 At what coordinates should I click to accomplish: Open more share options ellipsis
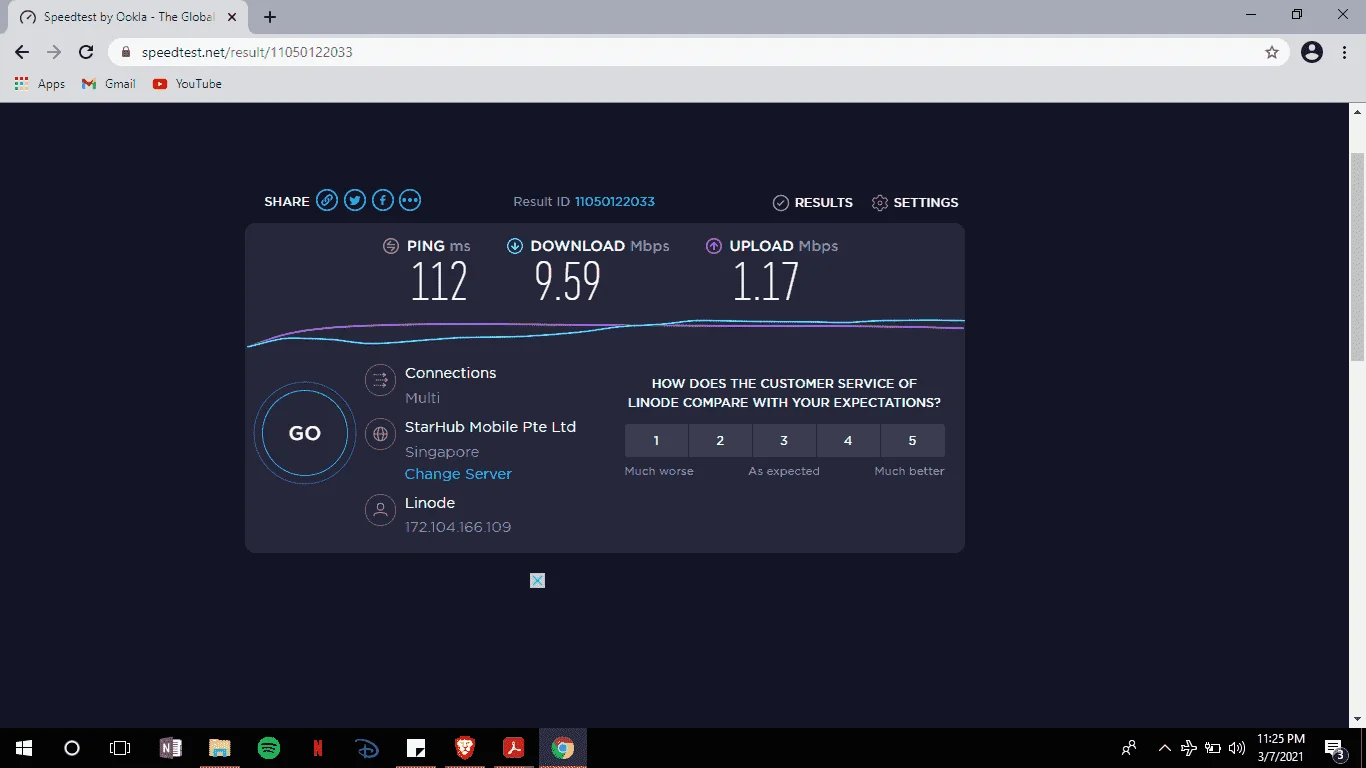[x=410, y=201]
